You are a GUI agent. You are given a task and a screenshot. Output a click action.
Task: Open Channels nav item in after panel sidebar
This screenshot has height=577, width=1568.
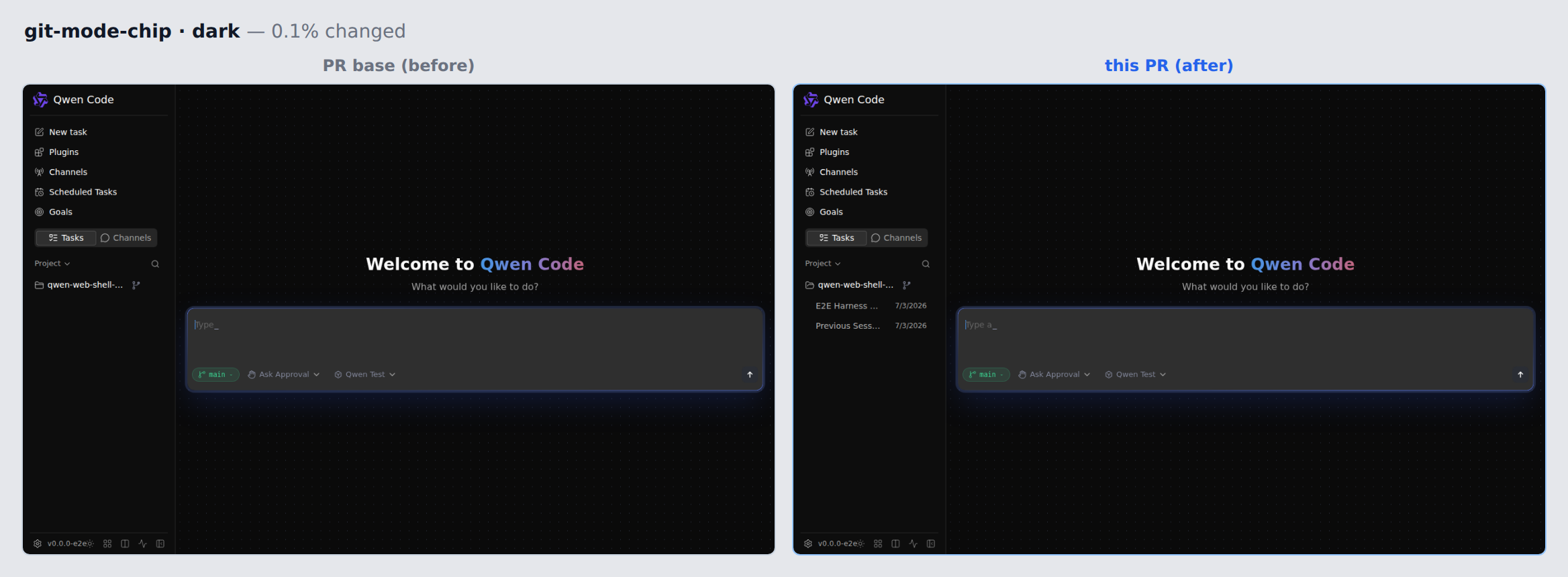[868, 172]
